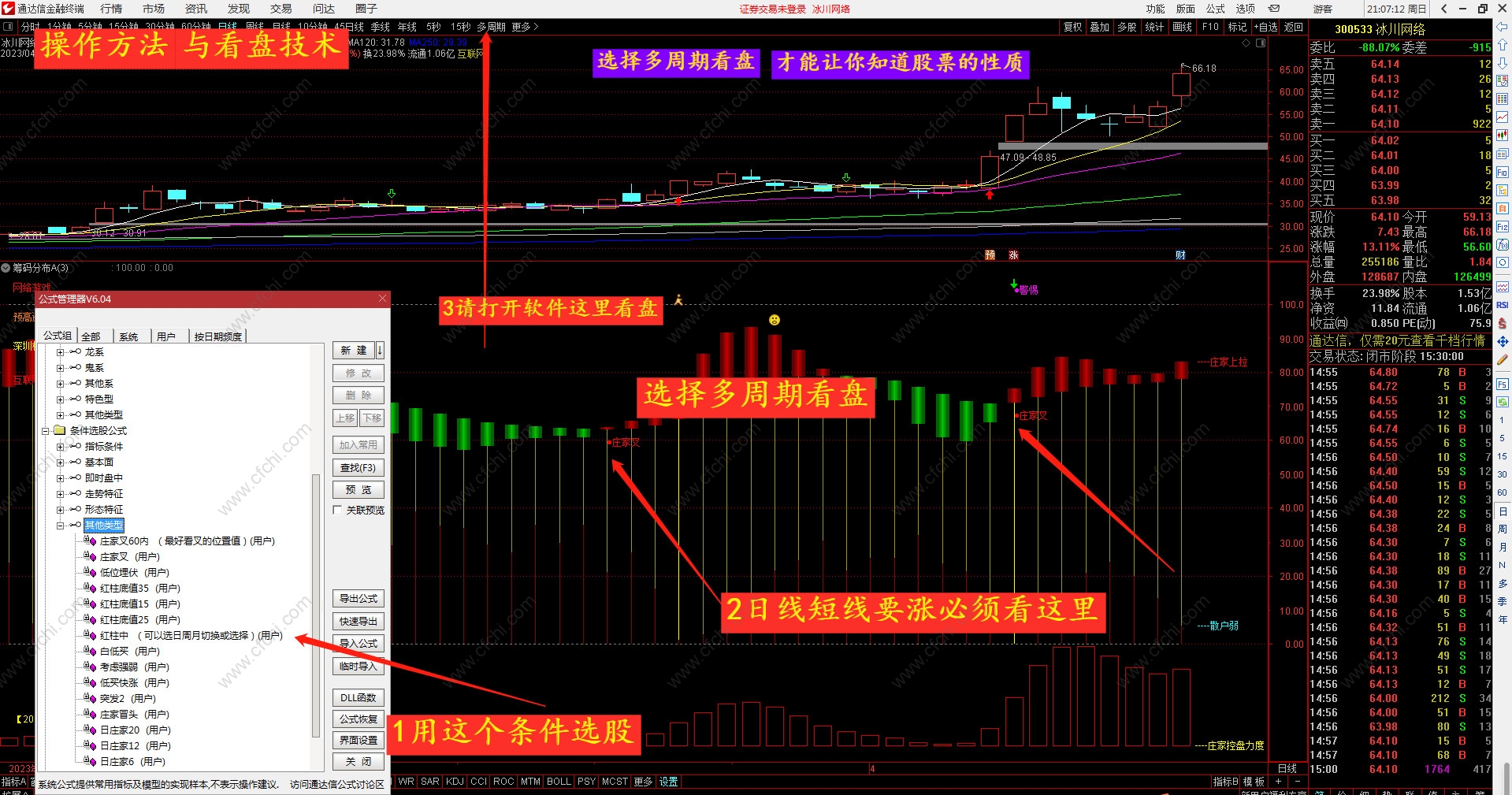Open the trend line chart sidebar icon
The width and height of the screenshot is (1512, 795).
point(1503,117)
